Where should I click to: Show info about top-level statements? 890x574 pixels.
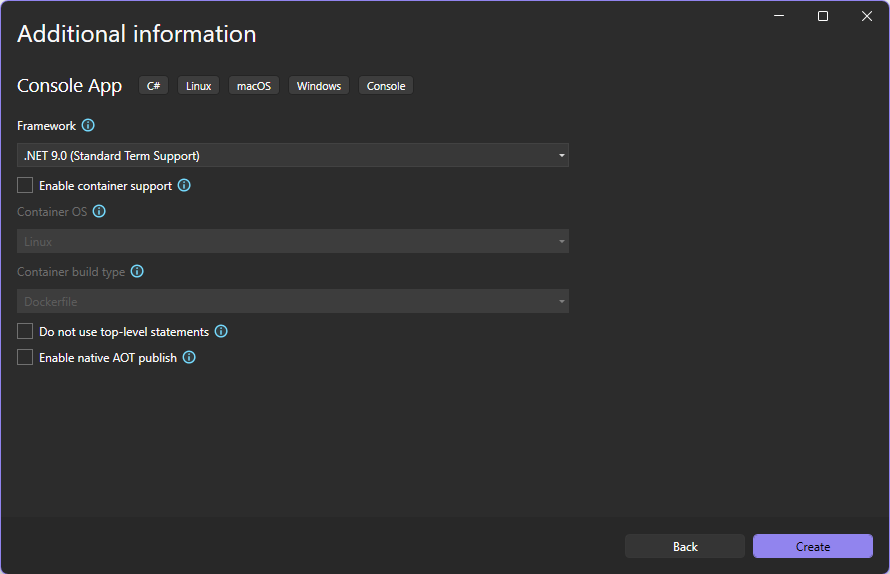221,331
